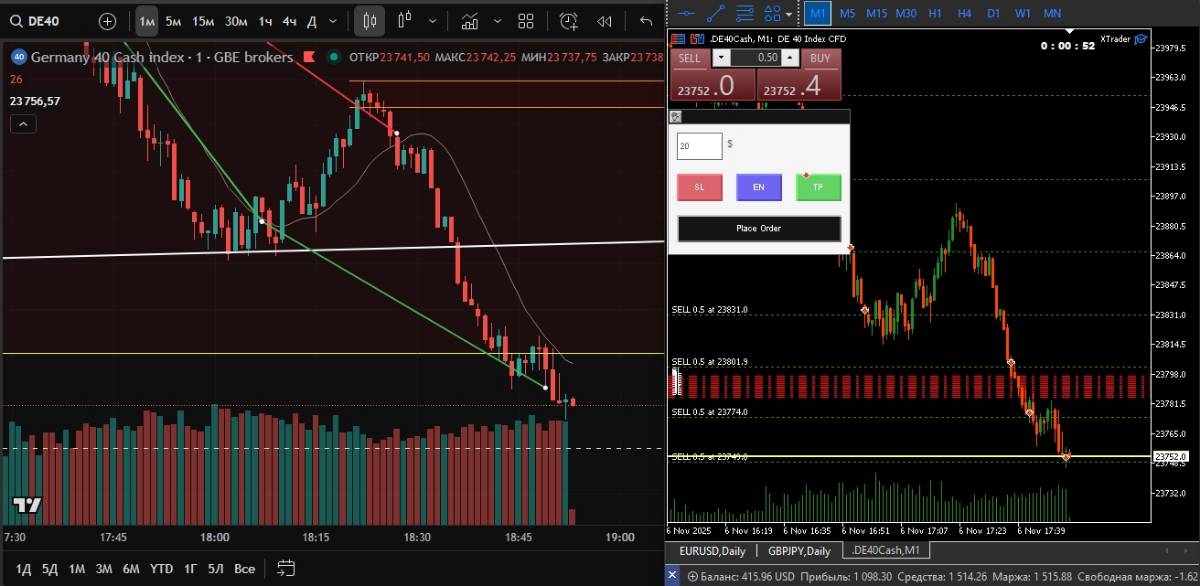This screenshot has width=1200, height=586.
Task: Open the candlestick chart type selector
Action: coord(369,21)
